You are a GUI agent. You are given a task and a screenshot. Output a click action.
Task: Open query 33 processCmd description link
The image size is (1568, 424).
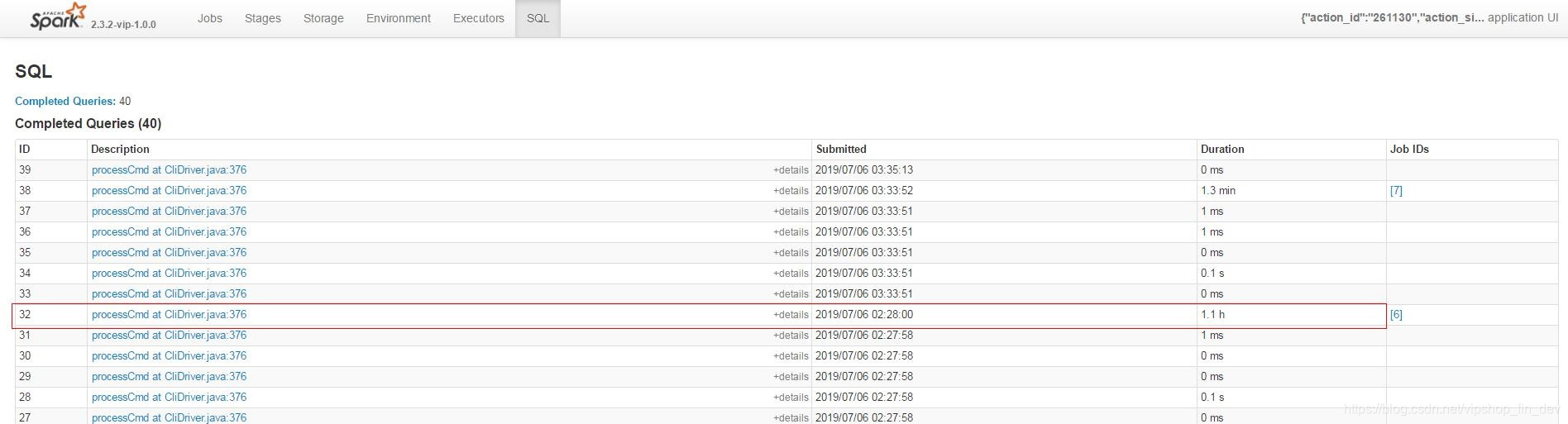(x=170, y=294)
